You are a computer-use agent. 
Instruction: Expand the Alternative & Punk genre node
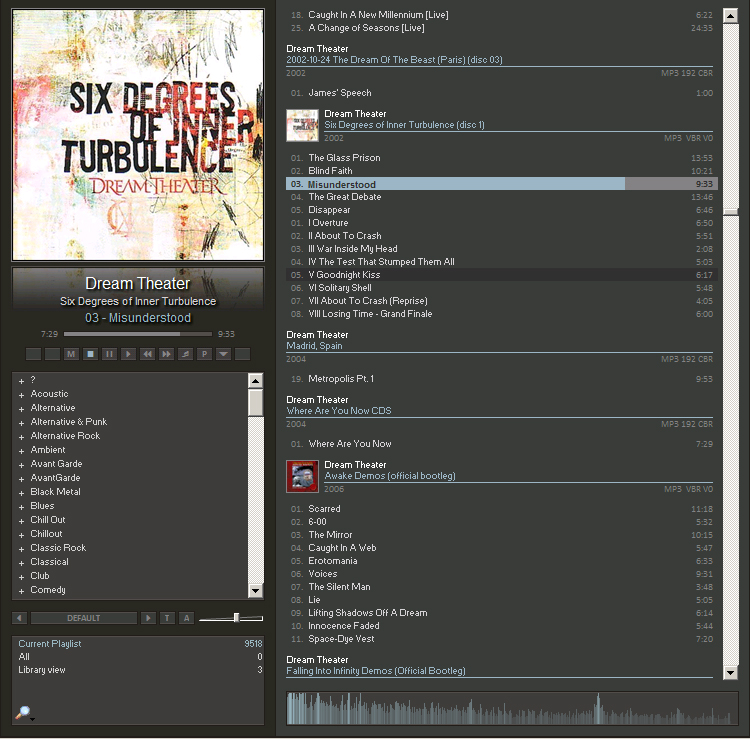tap(22, 423)
